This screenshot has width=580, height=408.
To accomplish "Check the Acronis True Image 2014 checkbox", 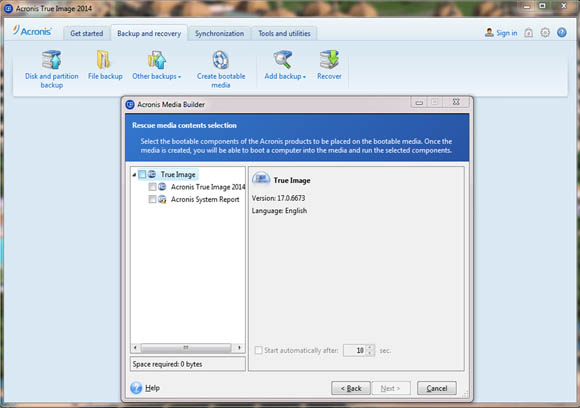I will [152, 187].
